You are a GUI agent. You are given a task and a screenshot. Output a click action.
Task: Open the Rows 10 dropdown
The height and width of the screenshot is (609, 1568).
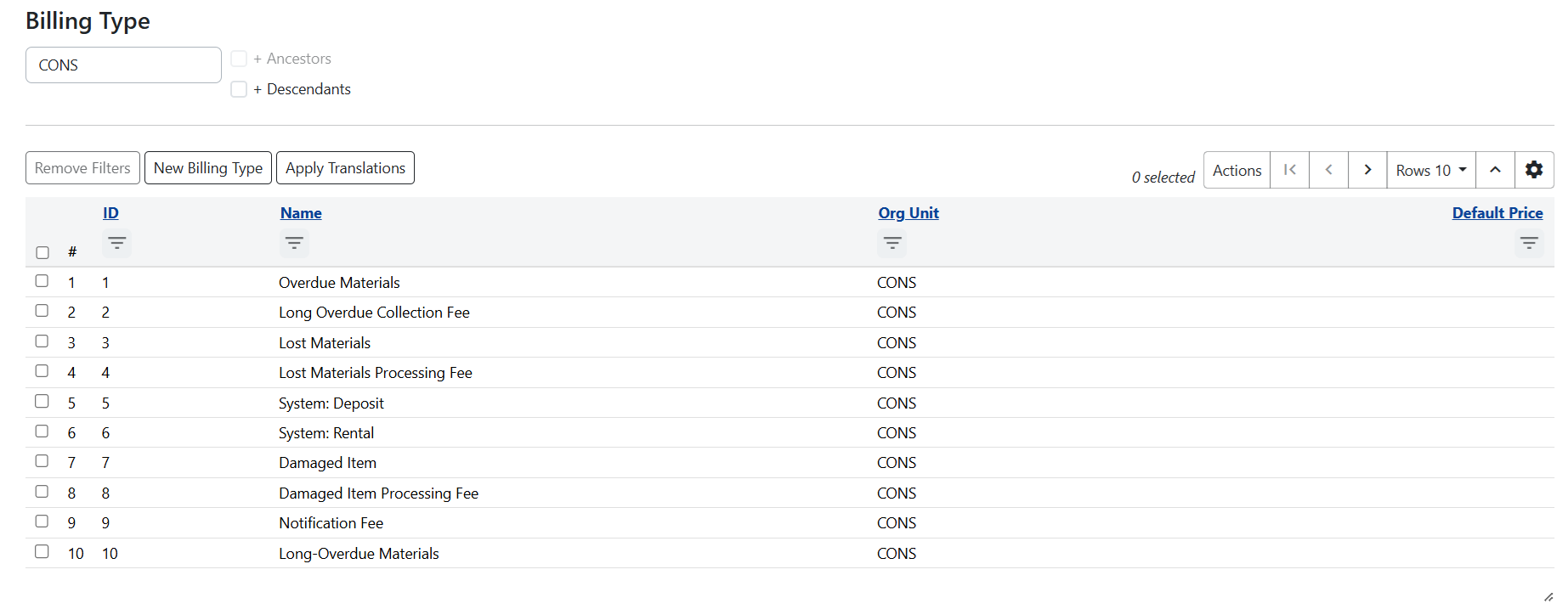pos(1430,170)
